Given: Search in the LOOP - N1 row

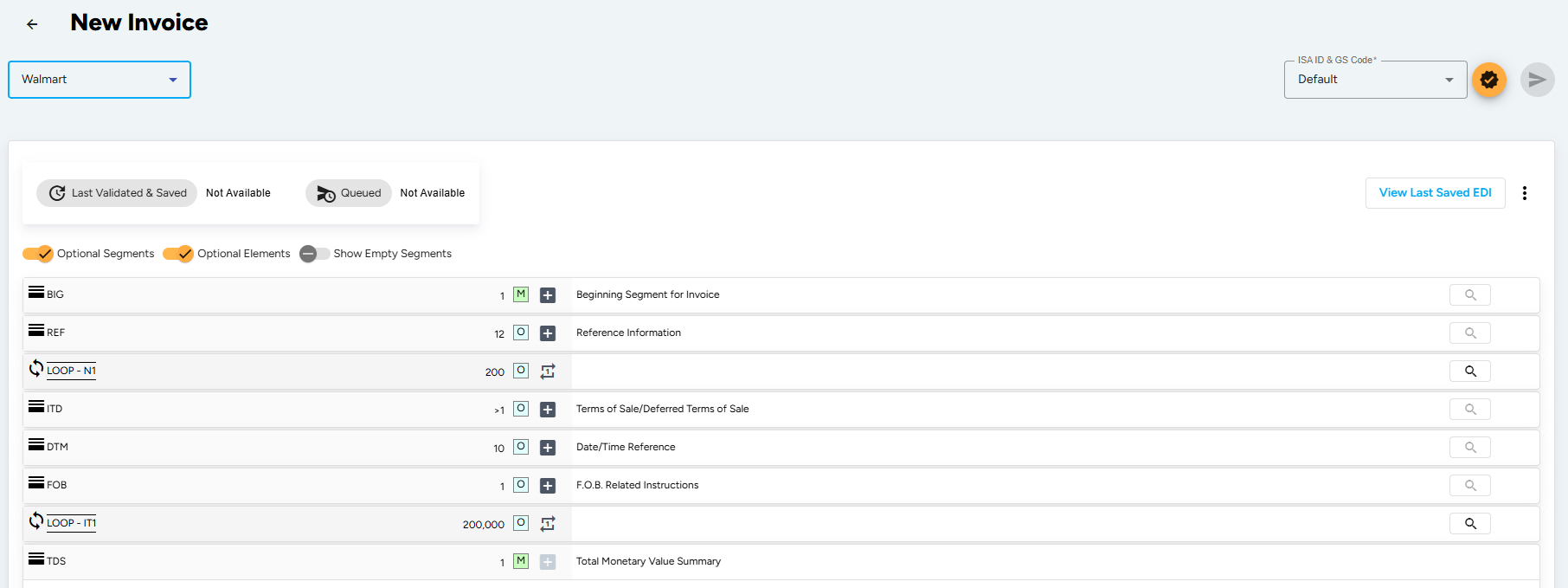Looking at the screenshot, I should pyautogui.click(x=1470, y=372).
